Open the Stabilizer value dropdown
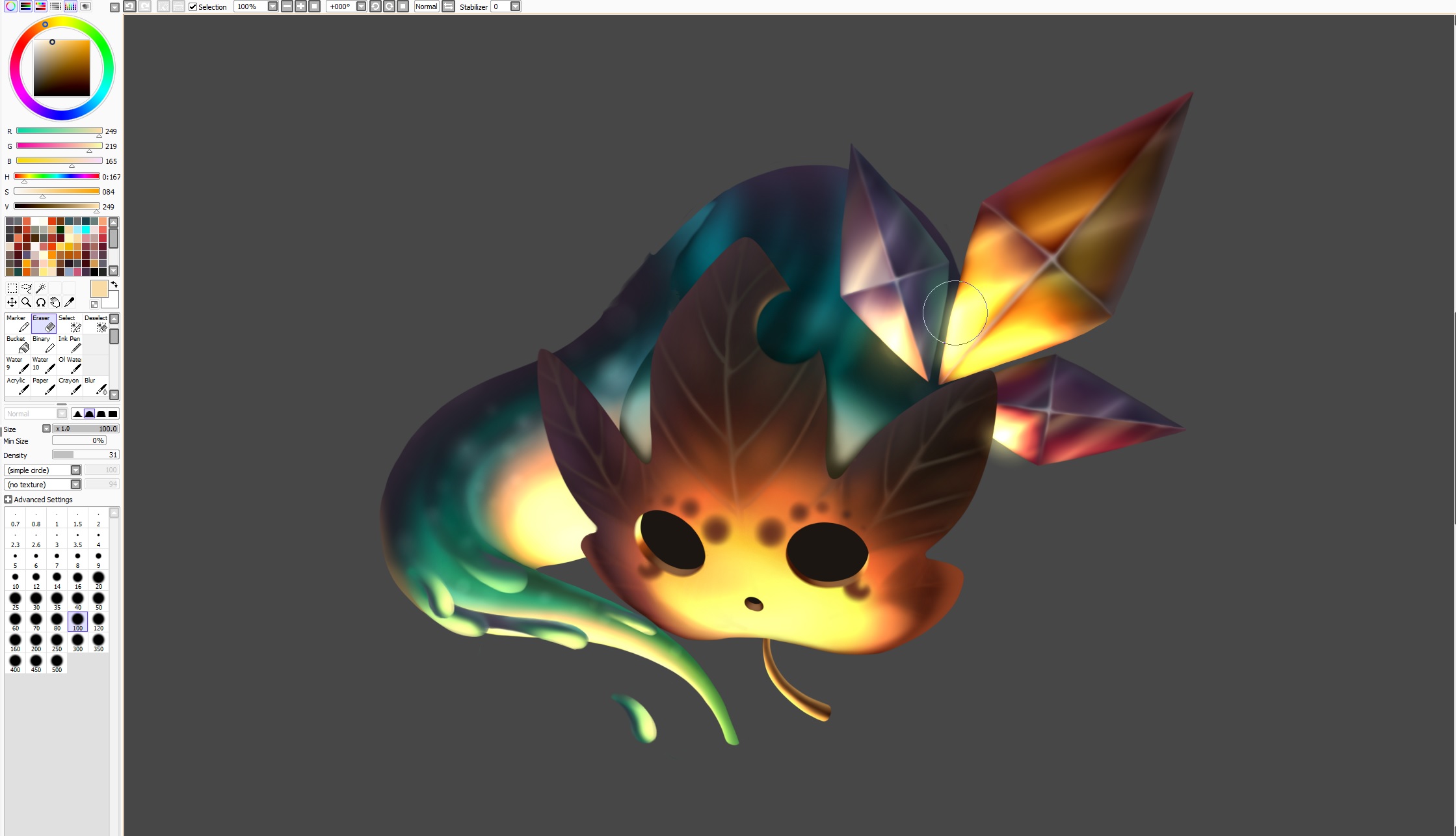 [x=515, y=7]
